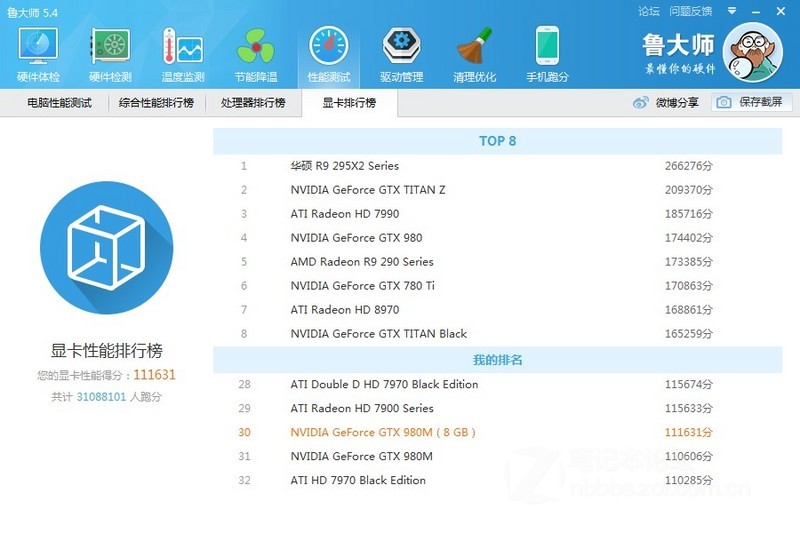
Task: Click the 168861分 score value
Action: coord(688,310)
